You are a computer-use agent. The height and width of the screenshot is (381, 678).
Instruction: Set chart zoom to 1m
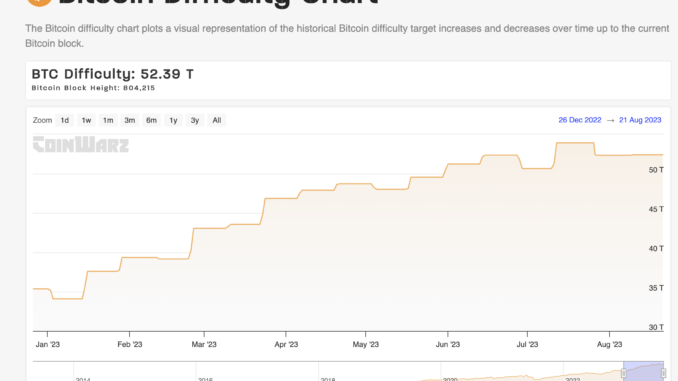[x=108, y=120]
